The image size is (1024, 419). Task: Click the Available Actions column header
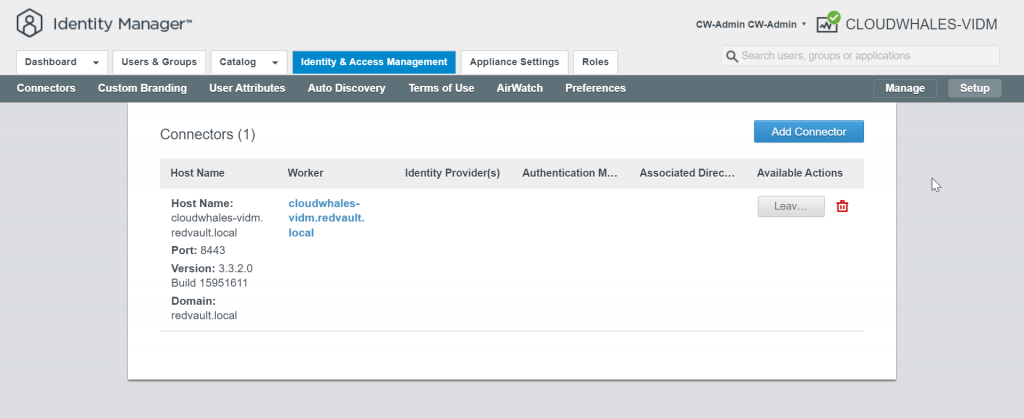800,173
